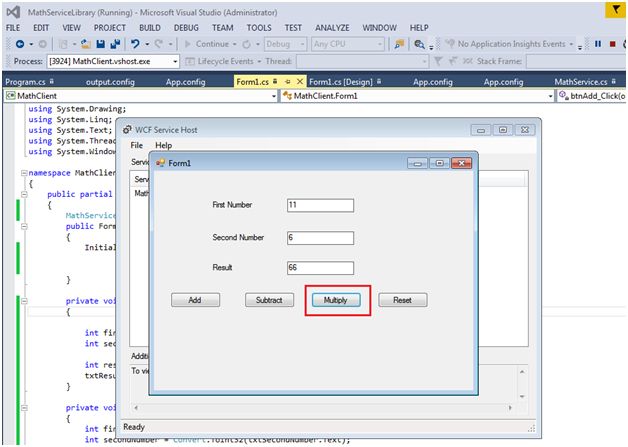Image resolution: width=628 pixels, height=447 pixels.
Task: Click the Find in Files icon
Action: 419,44
